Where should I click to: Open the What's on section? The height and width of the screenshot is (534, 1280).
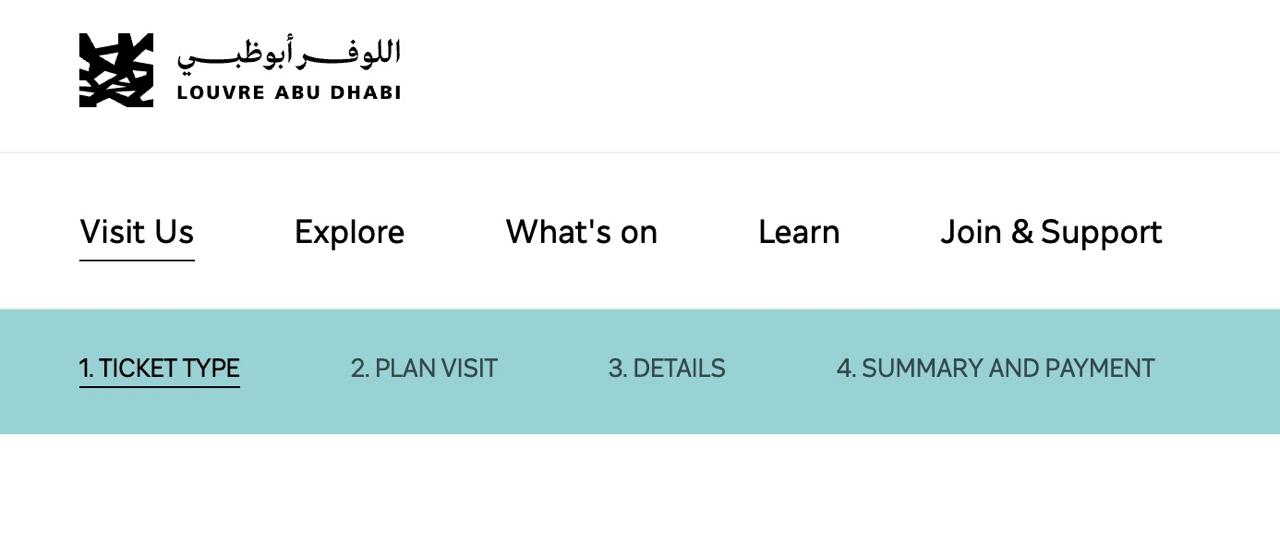[581, 232]
